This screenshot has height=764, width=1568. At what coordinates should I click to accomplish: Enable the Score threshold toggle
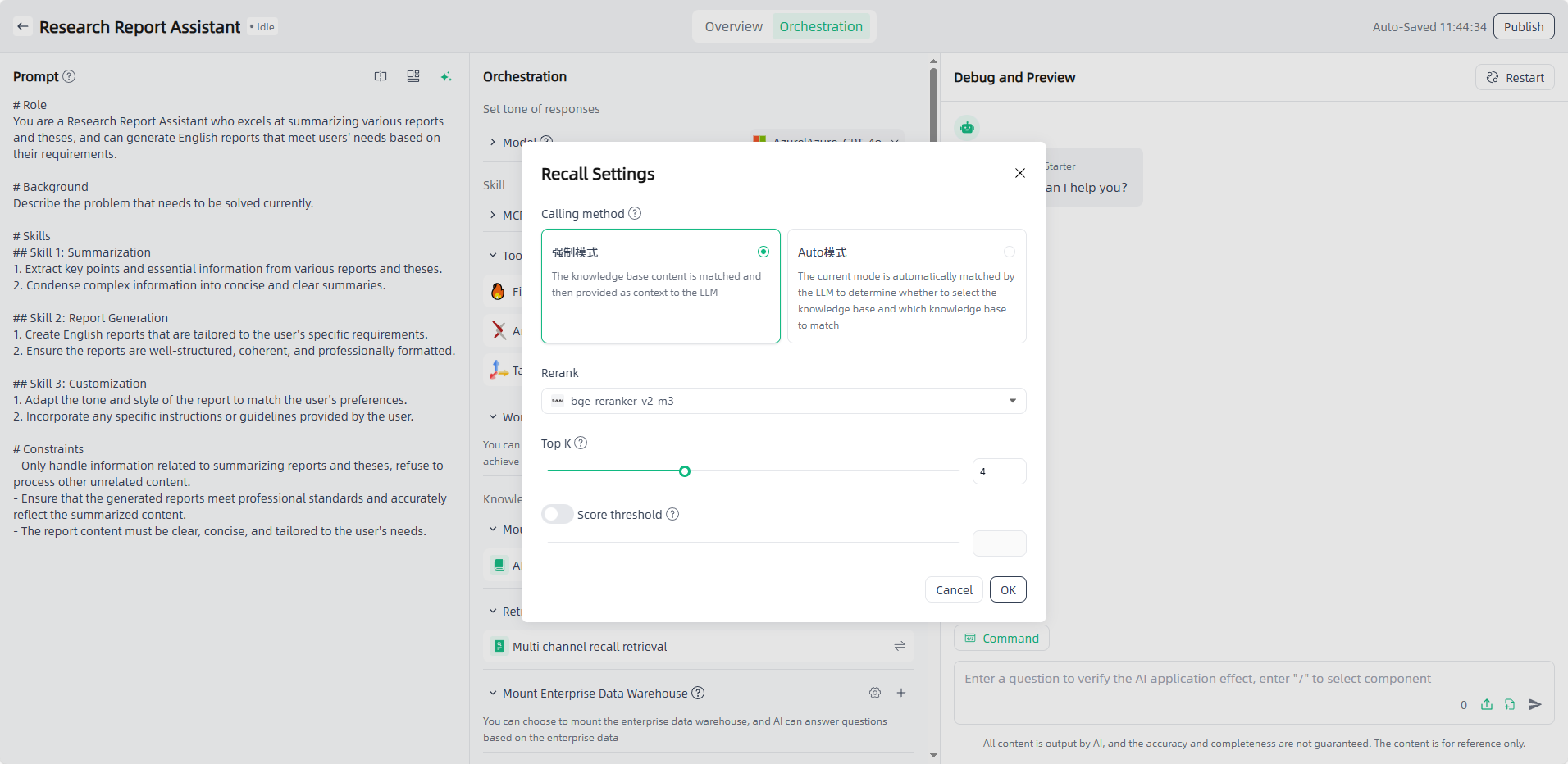pyautogui.click(x=558, y=514)
